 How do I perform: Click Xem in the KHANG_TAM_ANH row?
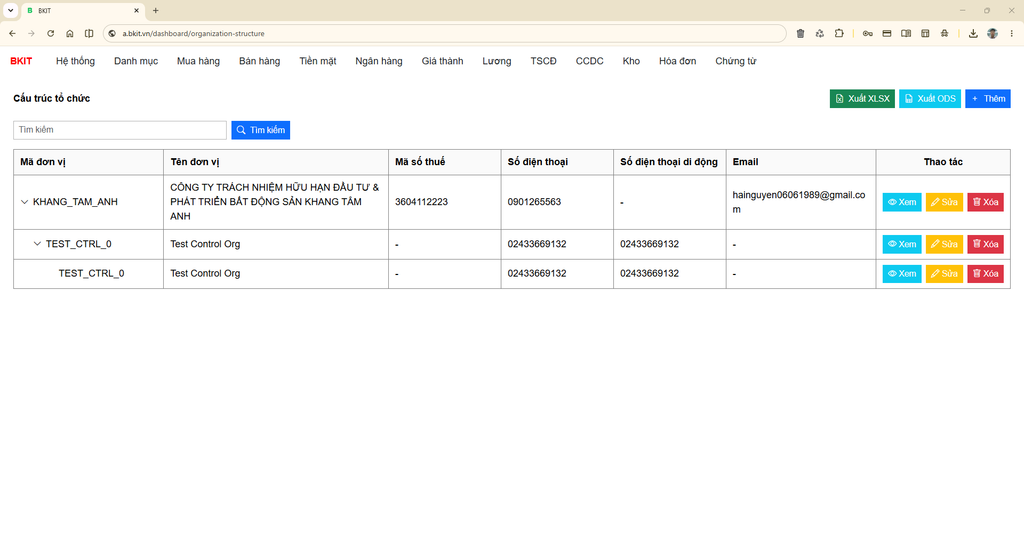point(902,202)
